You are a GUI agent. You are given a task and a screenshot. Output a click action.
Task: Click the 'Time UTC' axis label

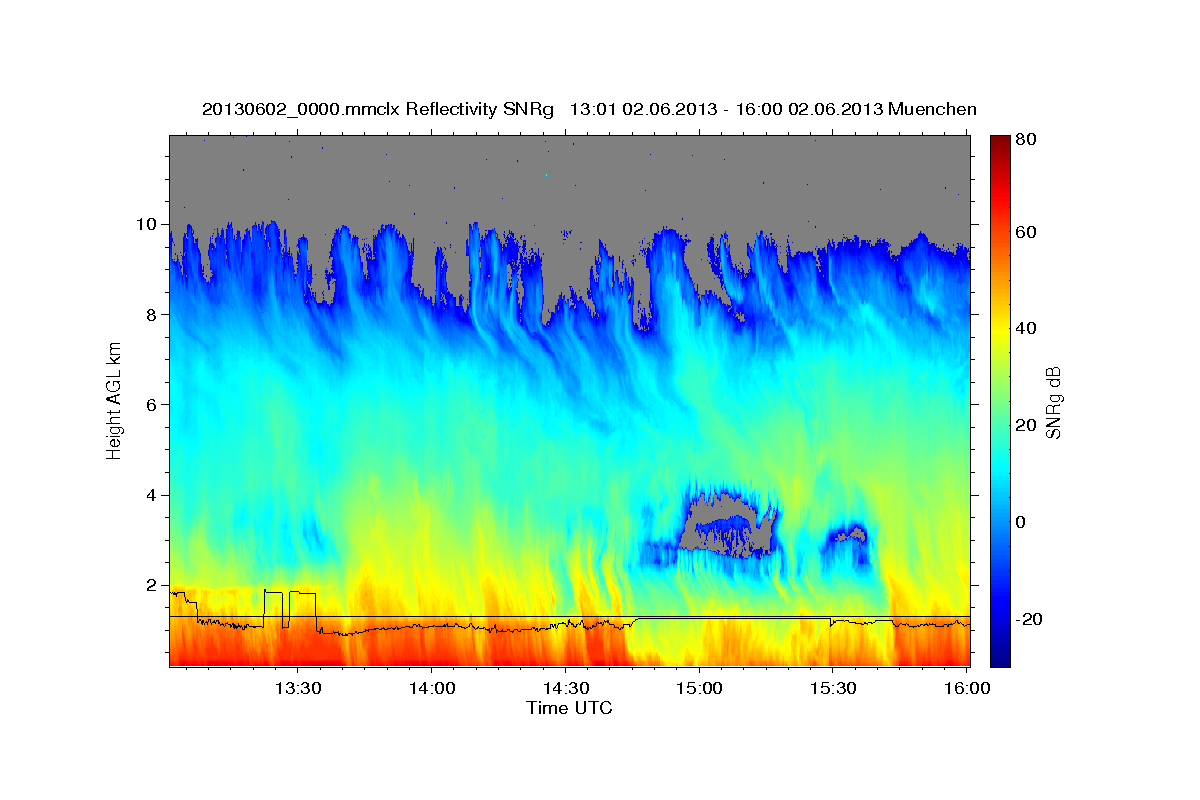click(569, 708)
